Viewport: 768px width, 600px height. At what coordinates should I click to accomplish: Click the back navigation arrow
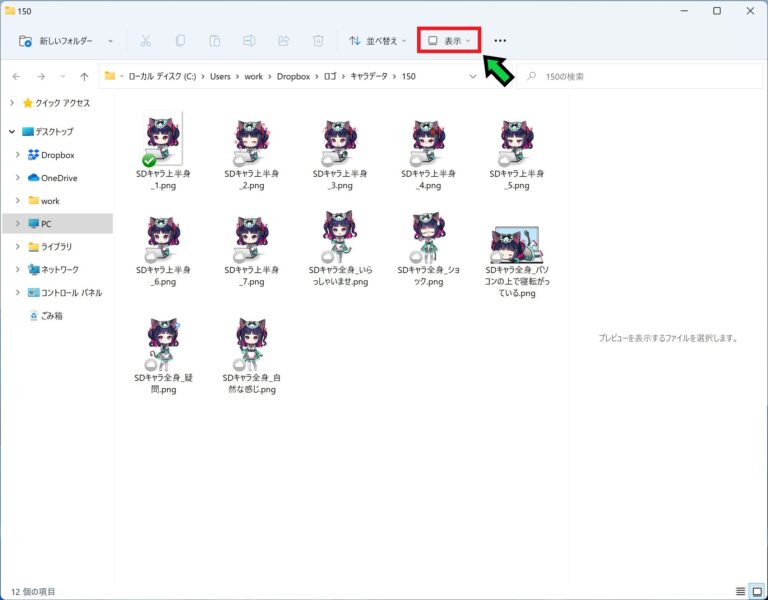coord(16,76)
